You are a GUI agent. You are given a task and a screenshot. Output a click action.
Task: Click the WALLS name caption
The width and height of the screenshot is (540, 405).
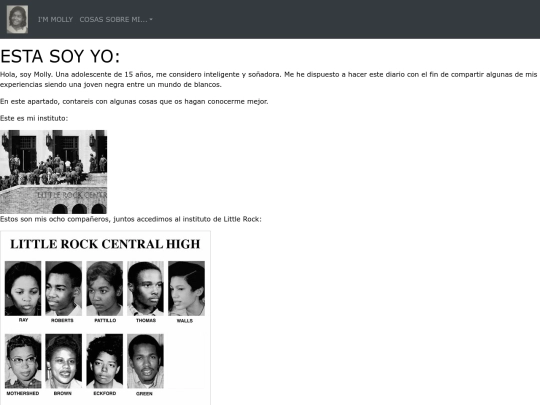[185, 321]
